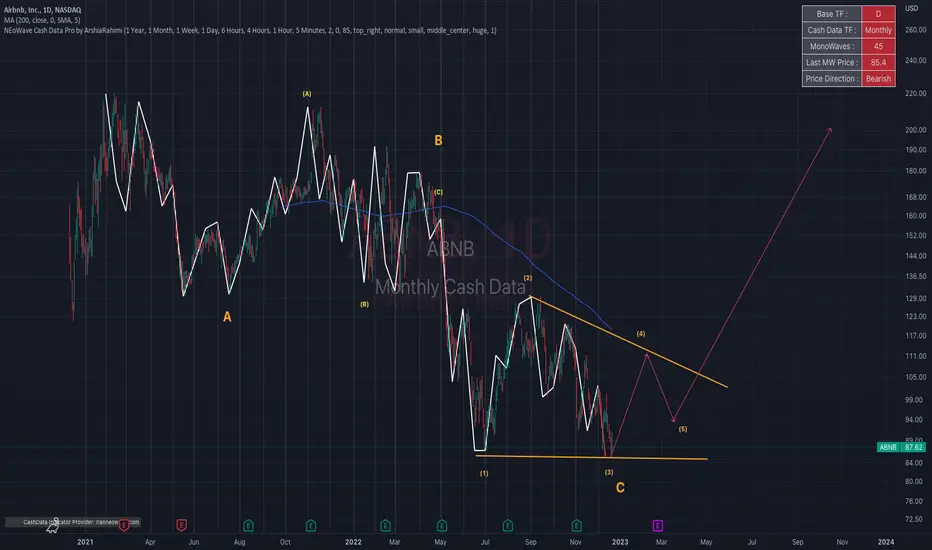The image size is (932, 550).
Task: Click the green earnings marker between Jul and Sep 2022
Action: (x=508, y=525)
